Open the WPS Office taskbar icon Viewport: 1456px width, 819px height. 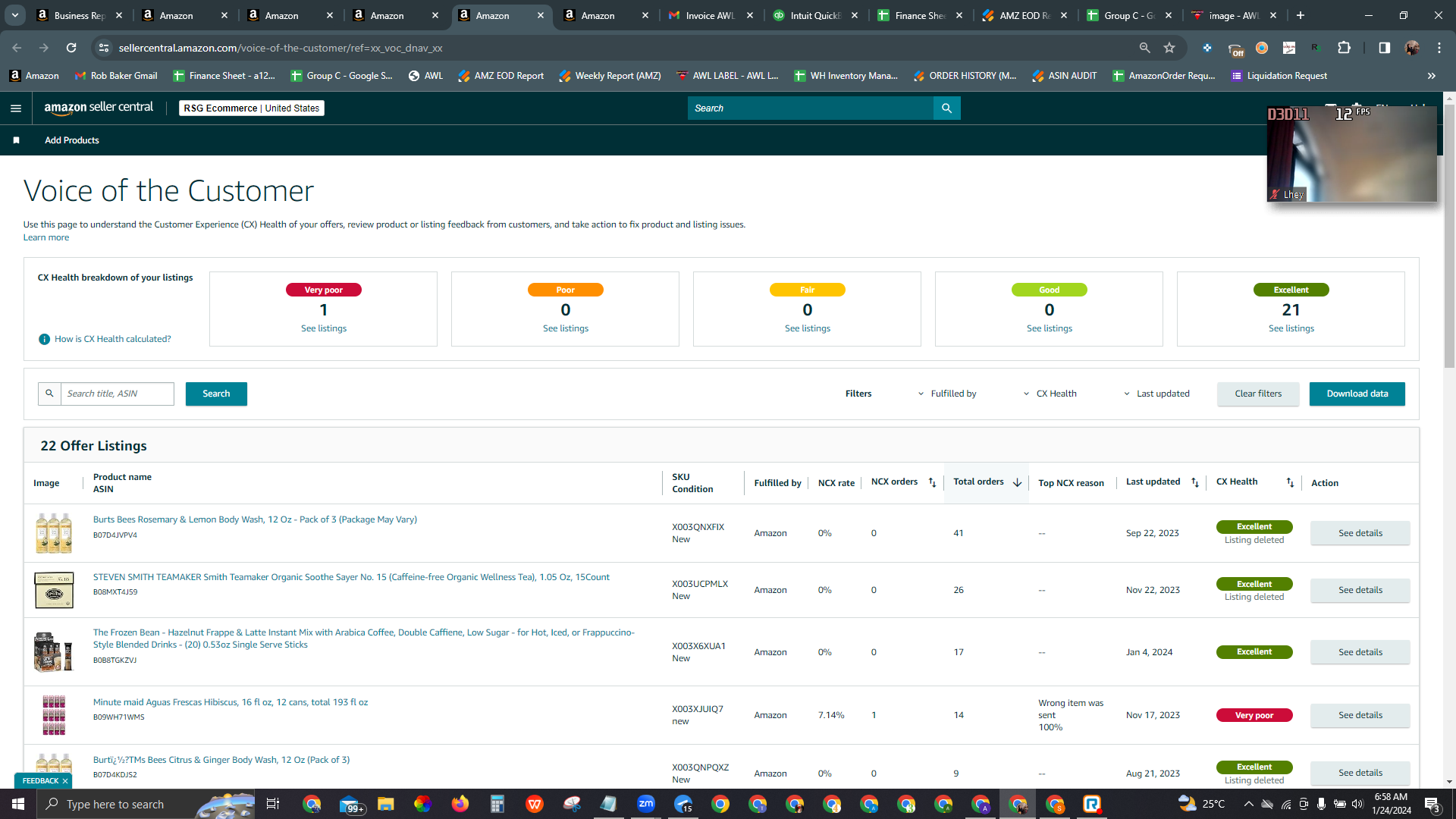click(535, 804)
